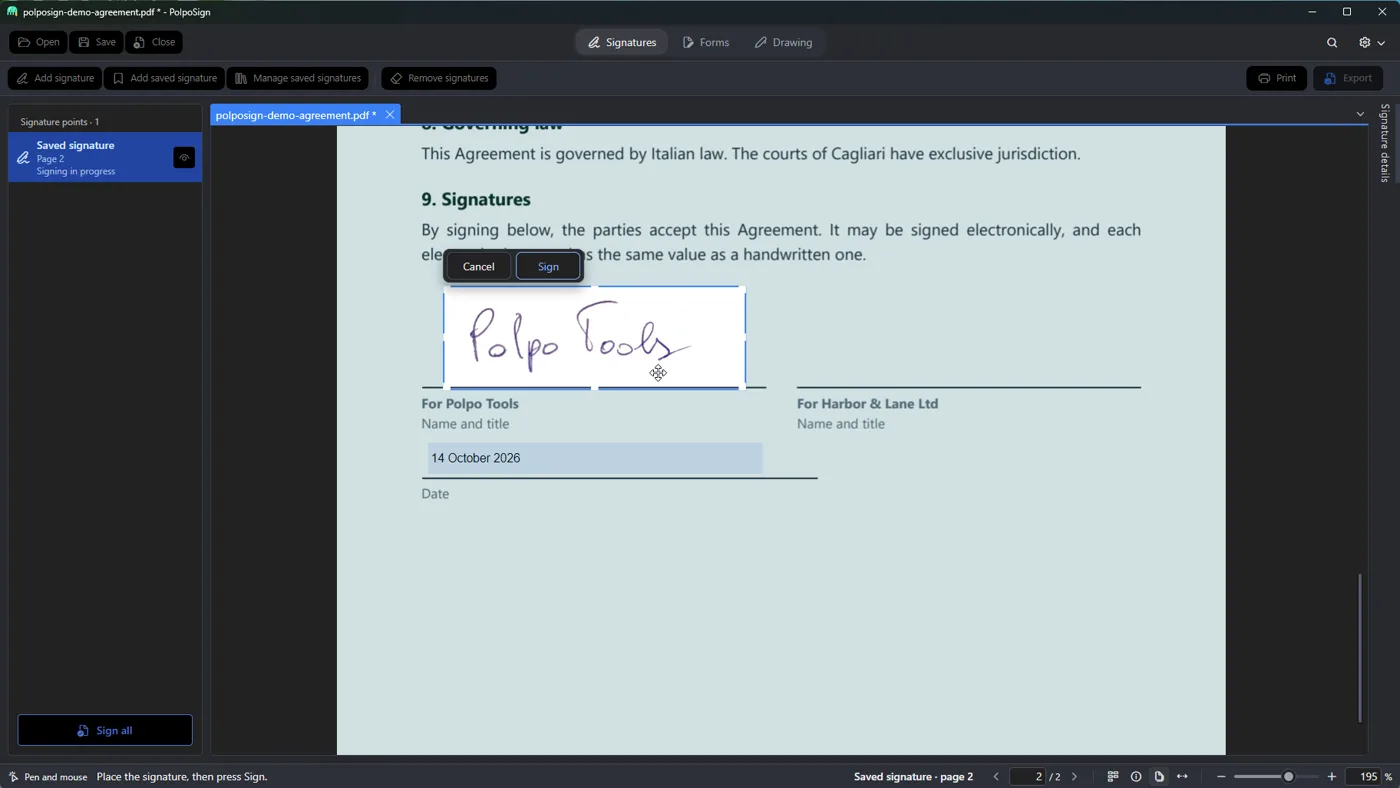Viewport: 1400px width, 788px height.
Task: Switch to the Signatures tab
Action: (622, 42)
